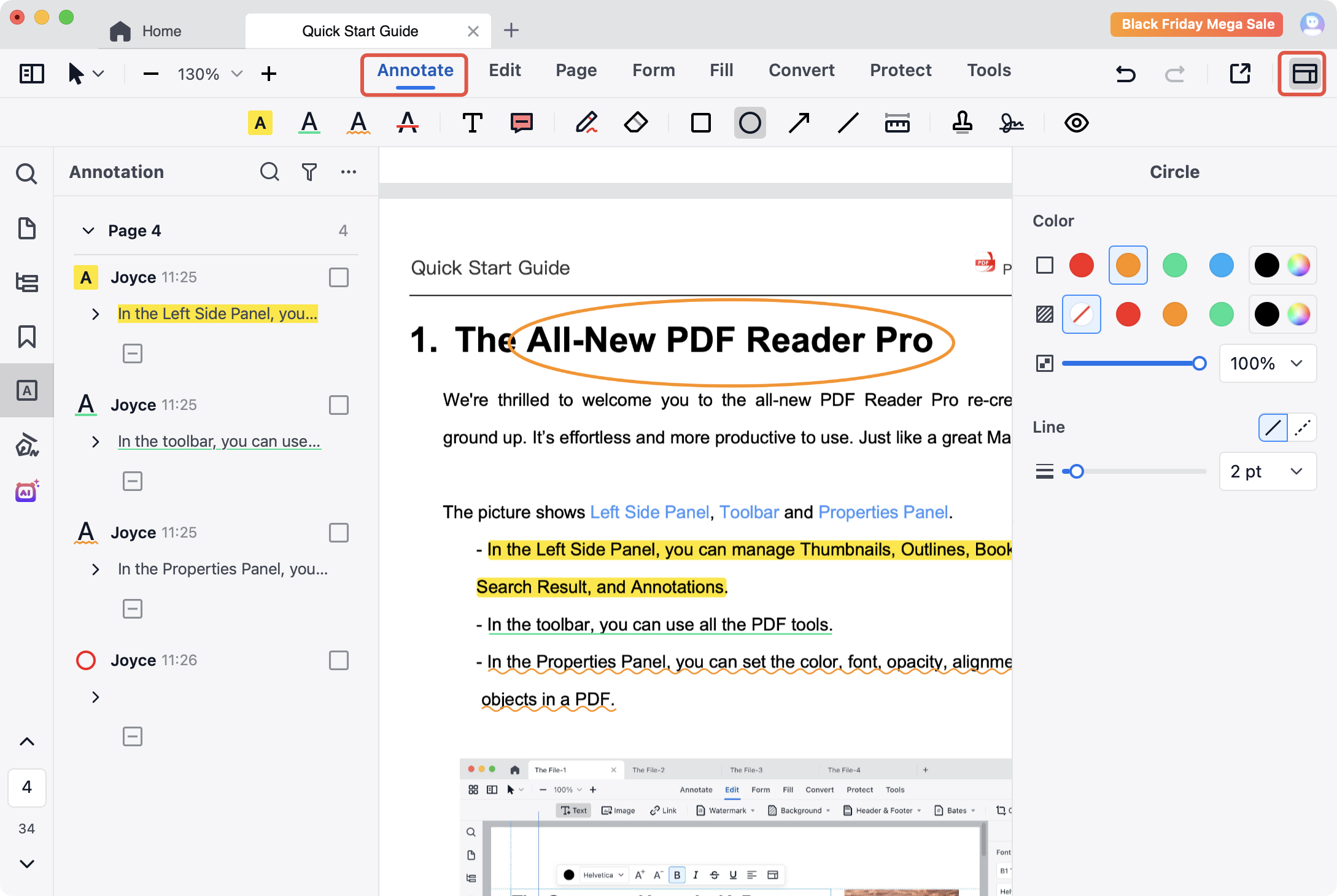
Task: Switch to the Edit tab
Action: pyautogui.click(x=505, y=71)
